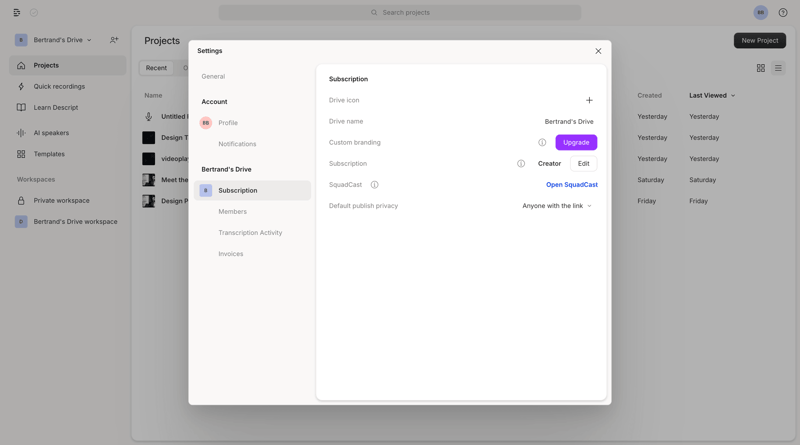
Task: Open Default publish privacy dropdown
Action: (557, 206)
